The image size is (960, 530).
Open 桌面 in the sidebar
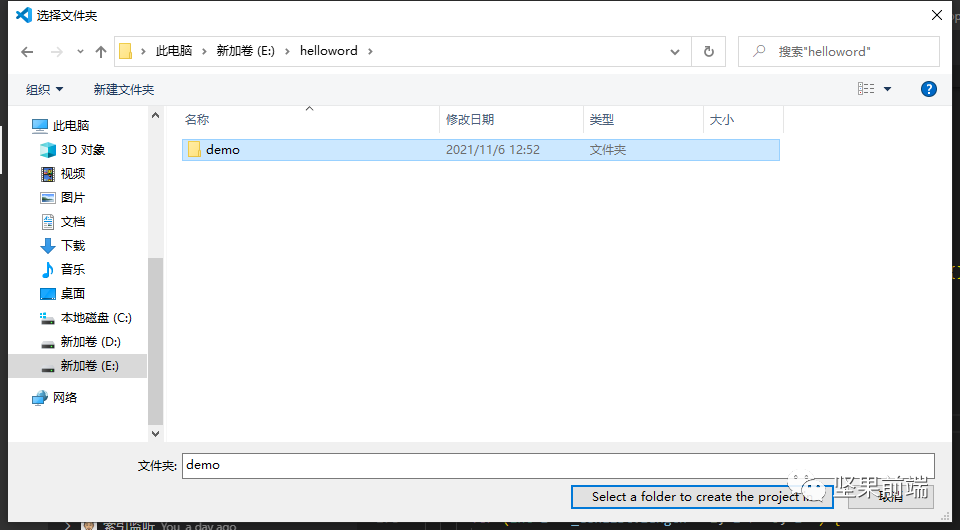coord(73,294)
